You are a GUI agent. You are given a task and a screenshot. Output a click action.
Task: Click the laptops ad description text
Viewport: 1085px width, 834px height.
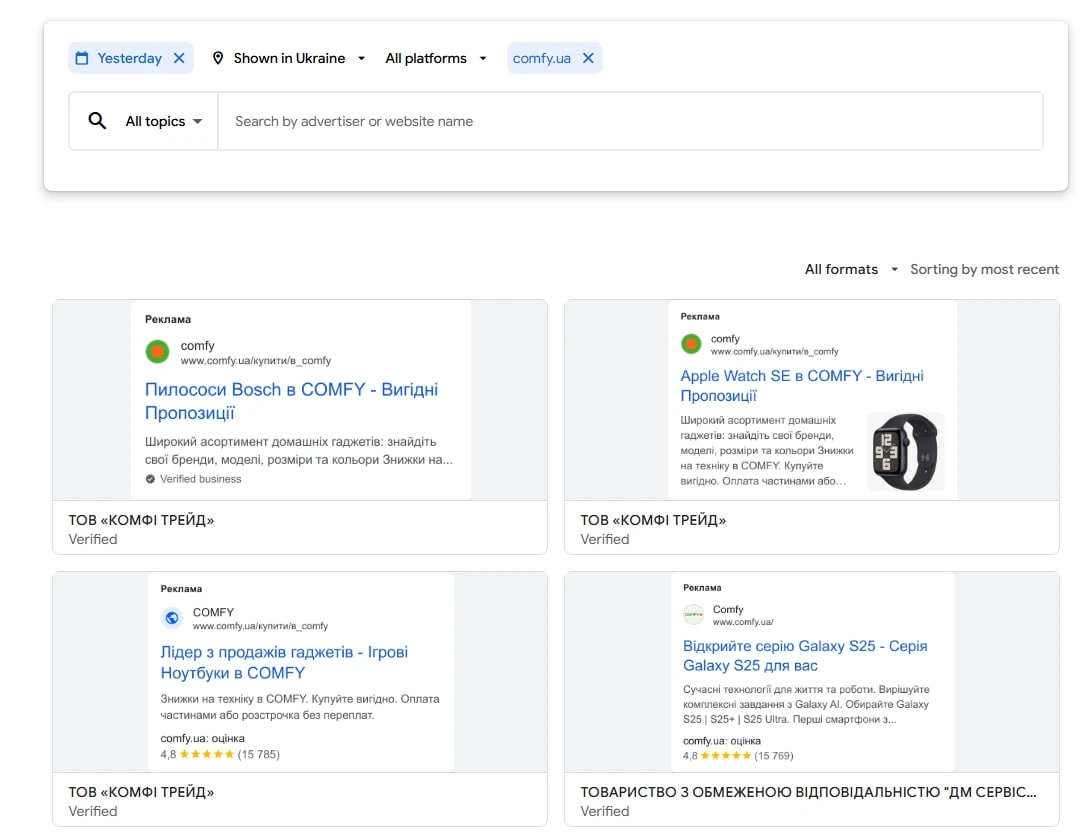pyautogui.click(x=300, y=707)
